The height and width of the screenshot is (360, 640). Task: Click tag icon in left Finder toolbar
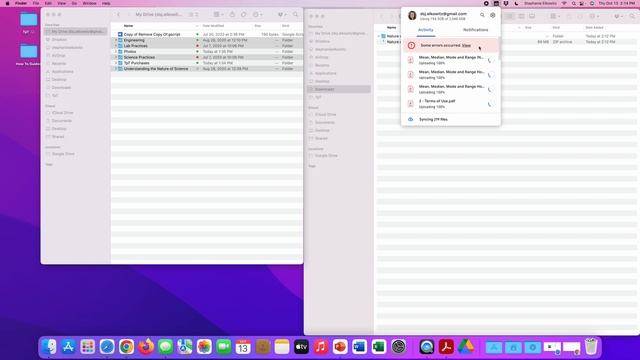[244, 14]
